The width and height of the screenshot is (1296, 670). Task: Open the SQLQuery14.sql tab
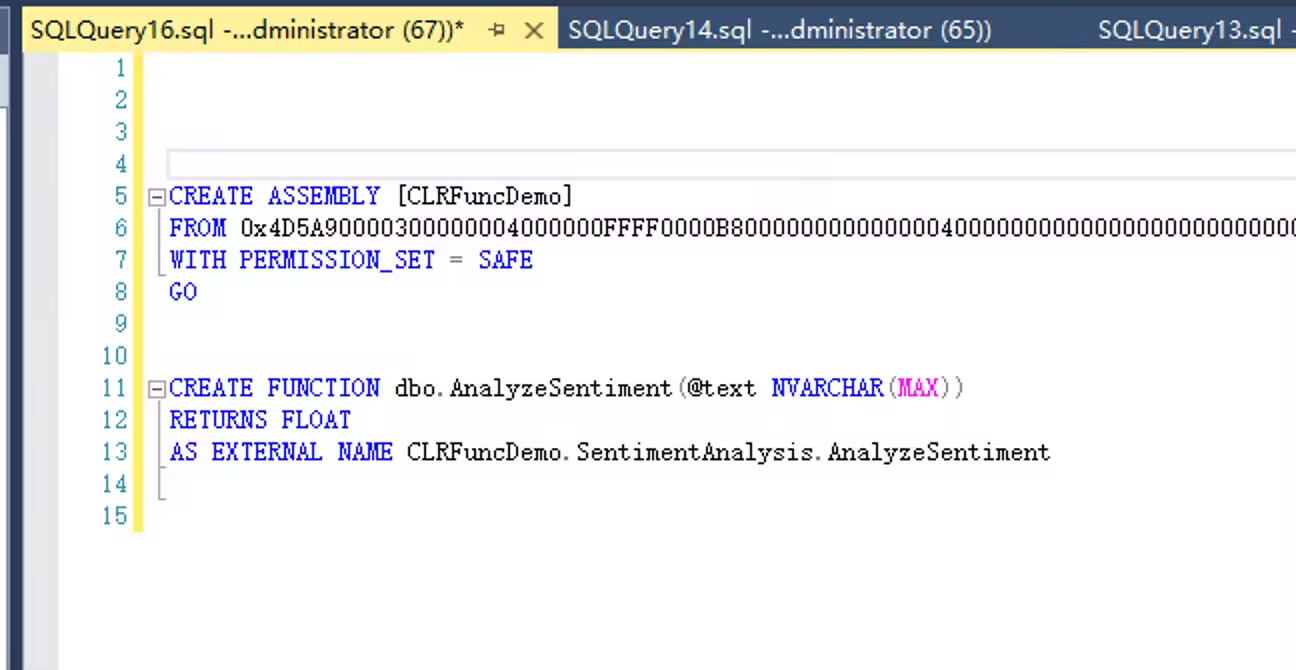pyautogui.click(x=780, y=30)
